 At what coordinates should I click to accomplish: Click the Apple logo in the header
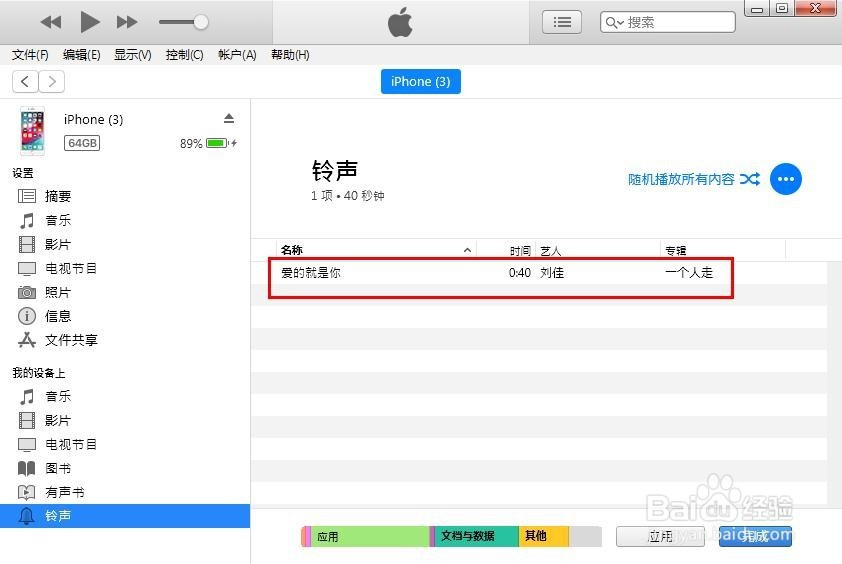(400, 22)
